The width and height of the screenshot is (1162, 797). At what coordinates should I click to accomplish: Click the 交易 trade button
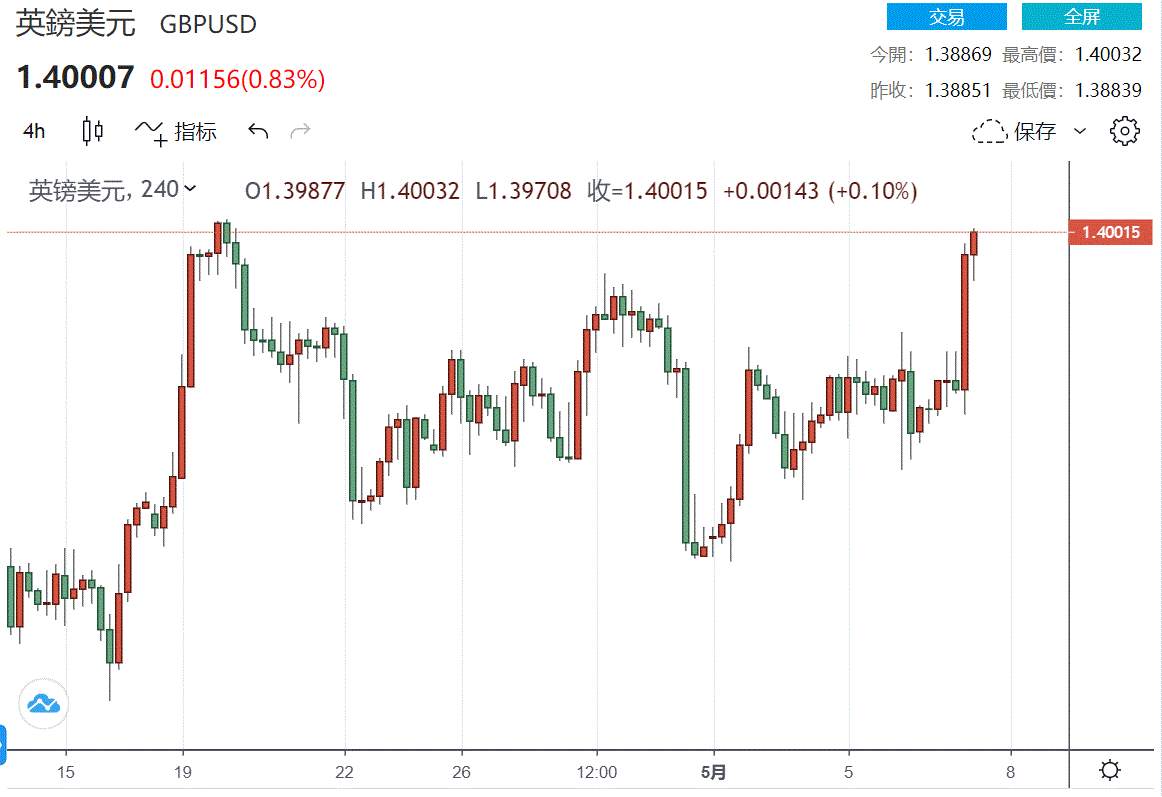pos(946,16)
